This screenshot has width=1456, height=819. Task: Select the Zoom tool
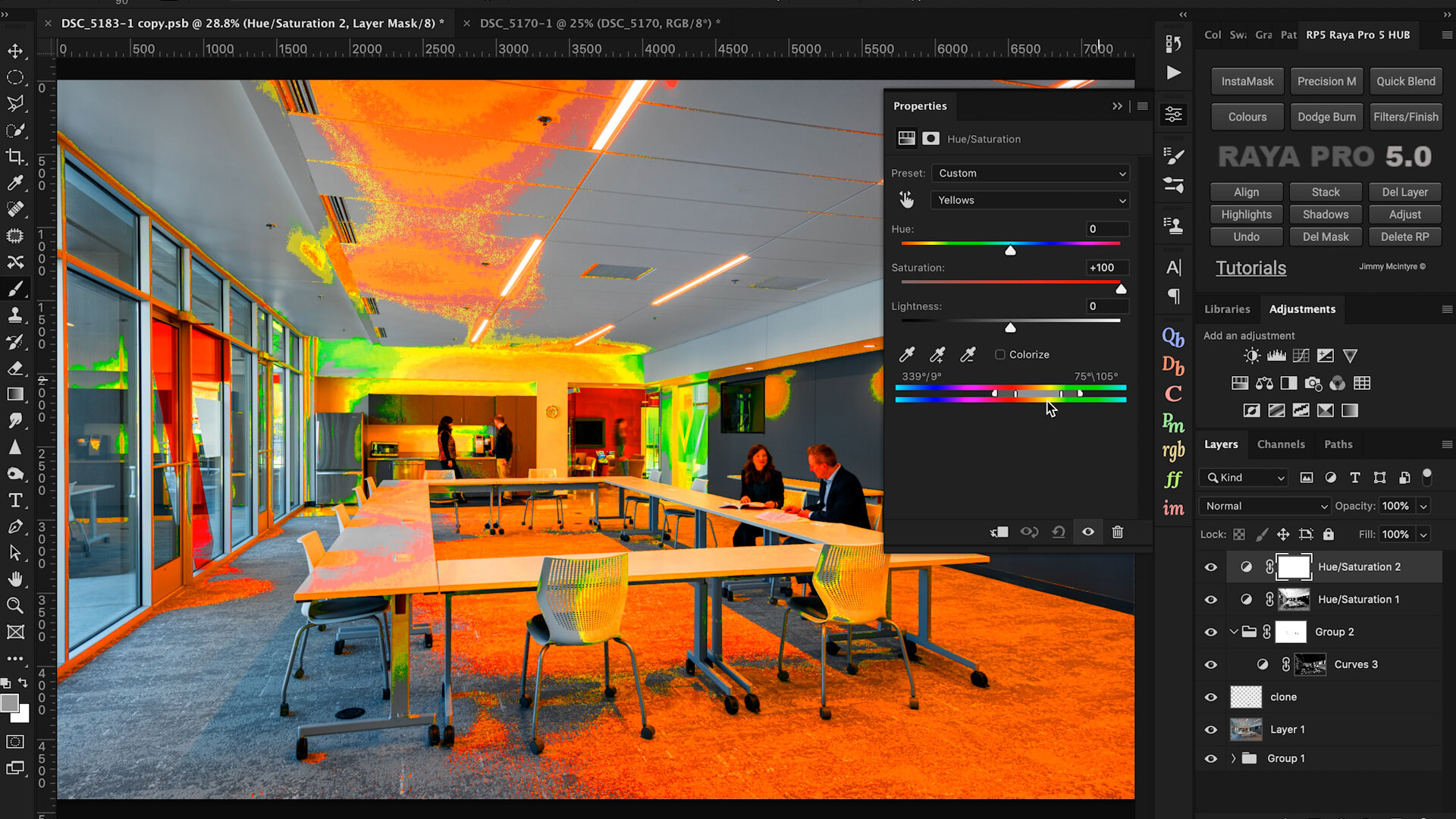click(15, 605)
